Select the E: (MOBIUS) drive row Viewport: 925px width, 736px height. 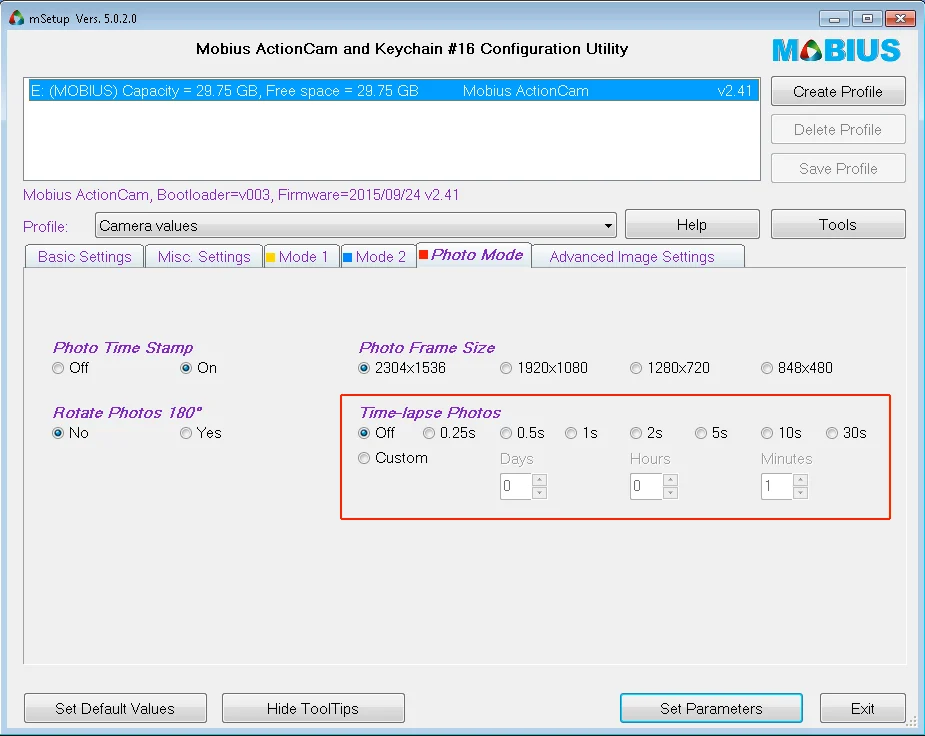393,91
